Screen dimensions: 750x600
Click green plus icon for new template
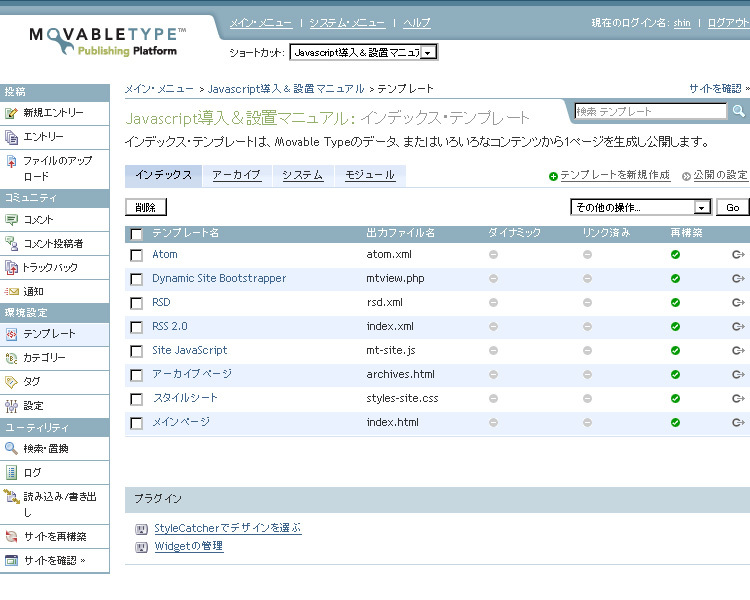[553, 177]
